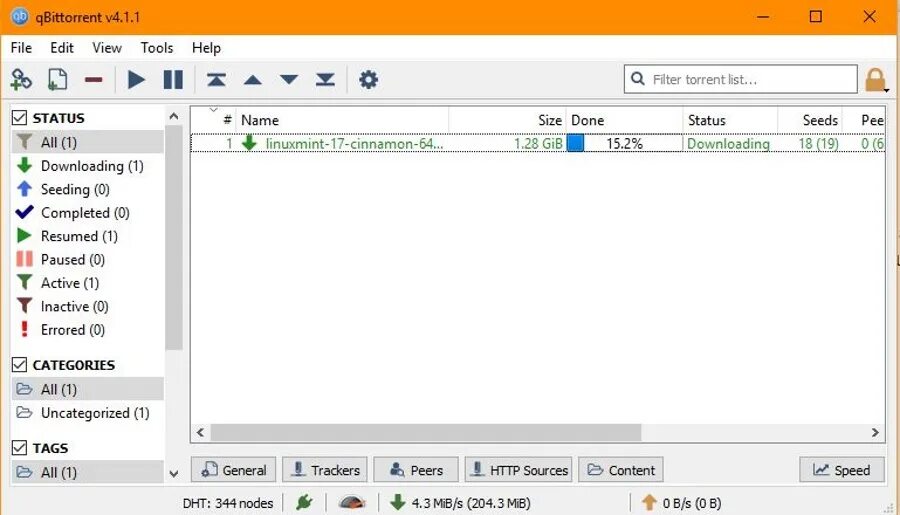The image size is (900, 515).
Task: Click the sidebar scroll down arrow
Action: tap(174, 474)
